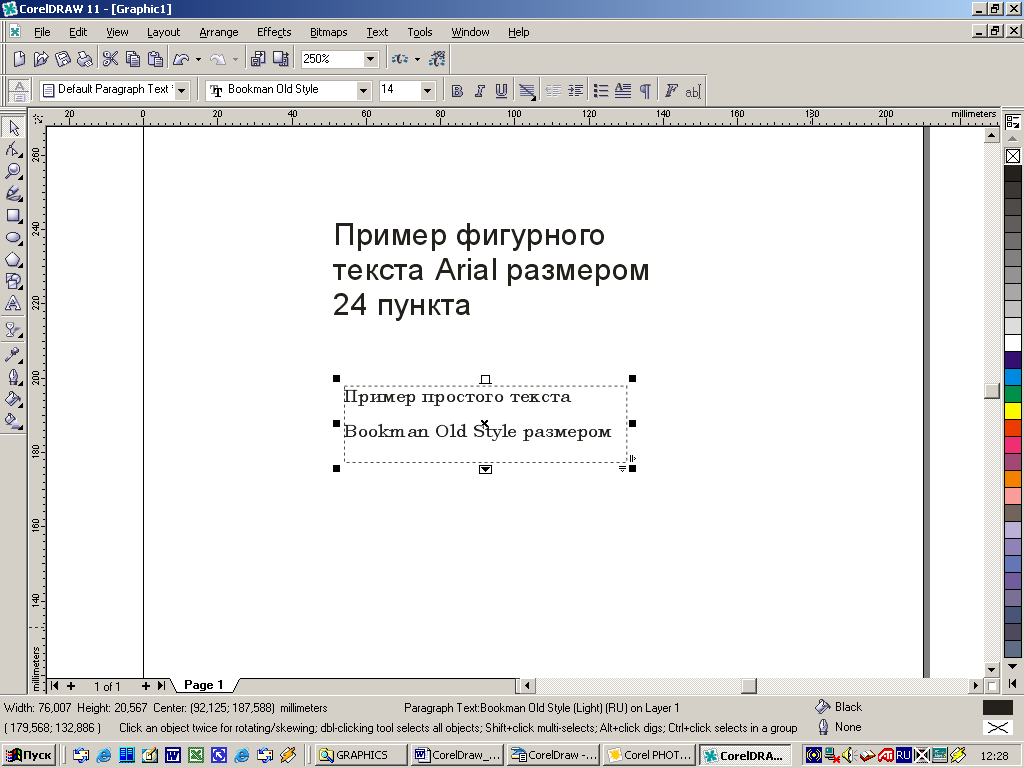Choose the yellow color swatch
The width and height of the screenshot is (1024, 768).
[1013, 411]
